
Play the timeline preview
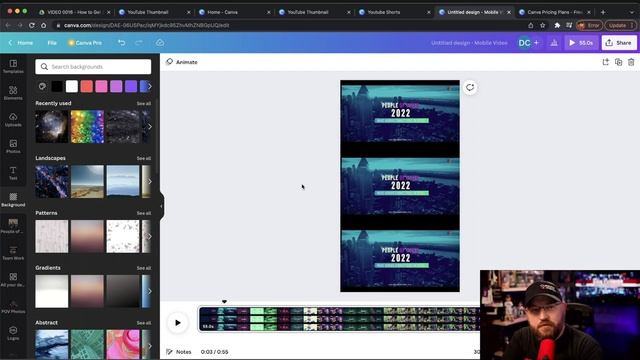coord(178,322)
